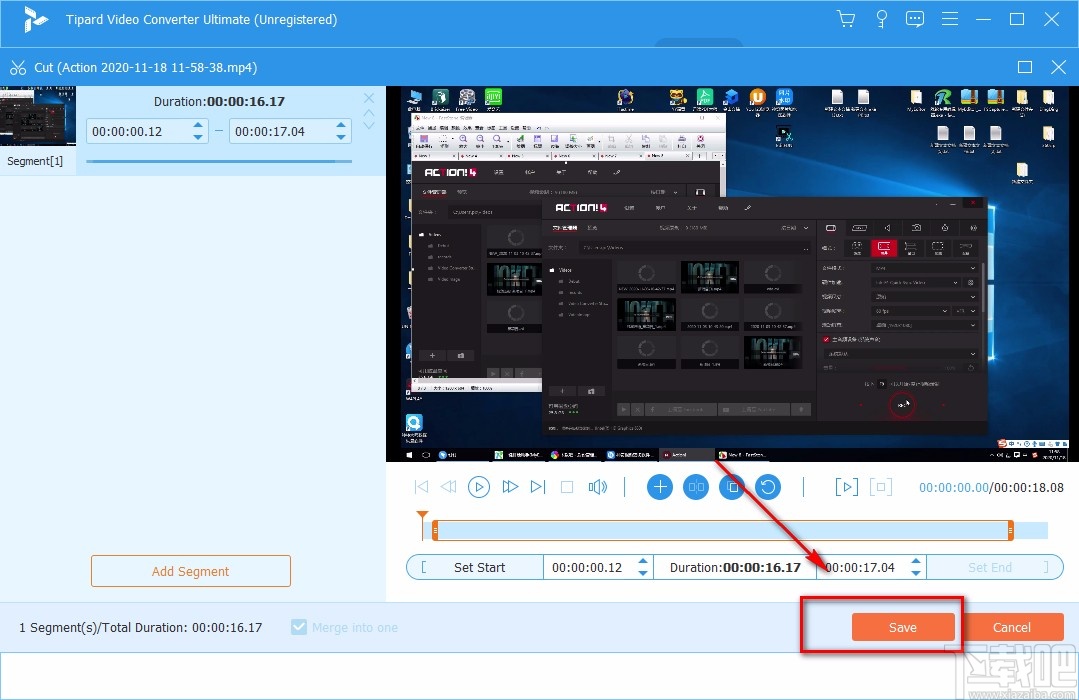Jump to the segment end with the next icon
The width and height of the screenshot is (1079, 700).
[x=538, y=487]
